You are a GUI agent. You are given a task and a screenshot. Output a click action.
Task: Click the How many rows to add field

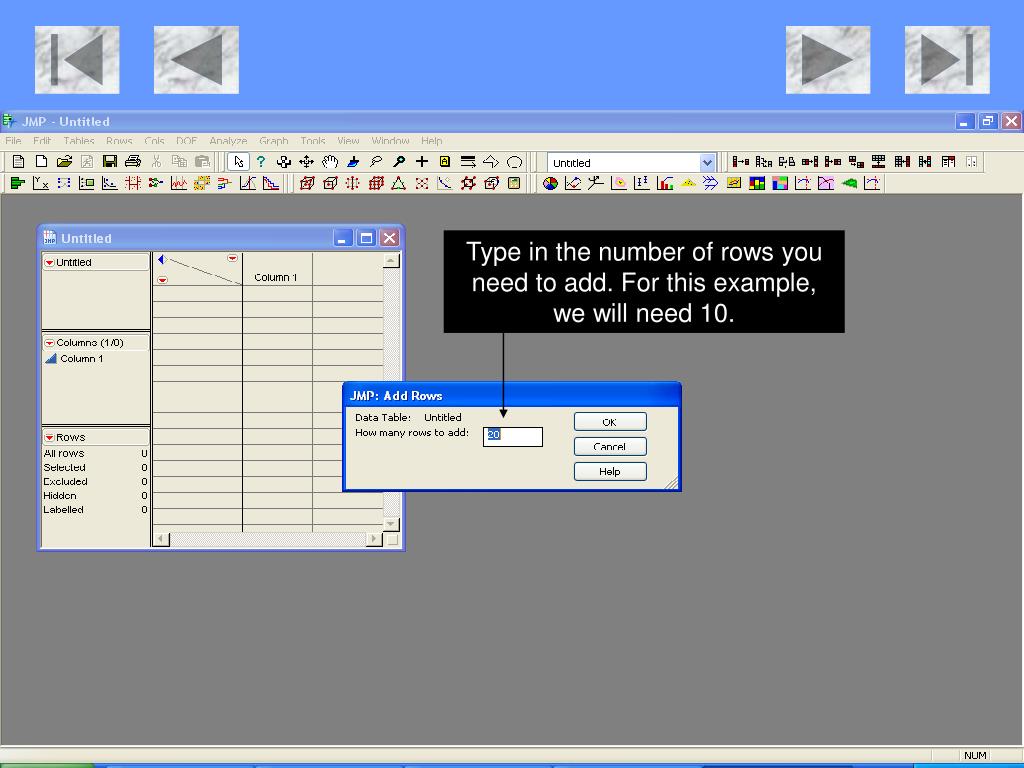513,436
